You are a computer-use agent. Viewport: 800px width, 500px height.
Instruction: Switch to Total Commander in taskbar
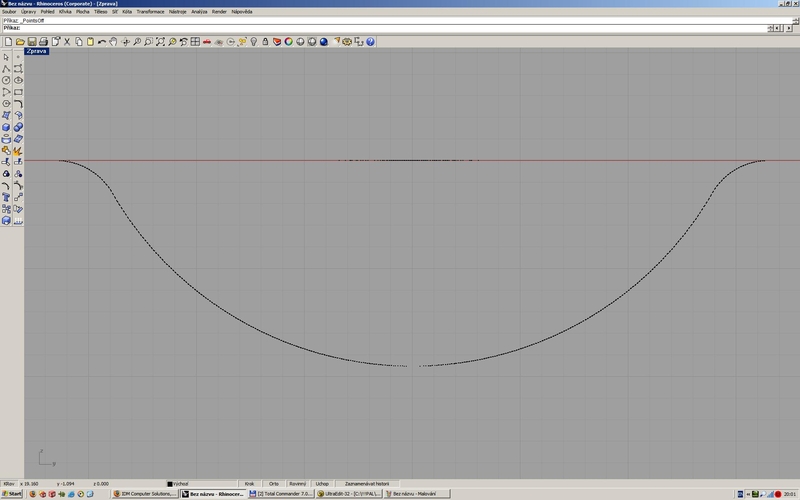[x=283, y=494]
